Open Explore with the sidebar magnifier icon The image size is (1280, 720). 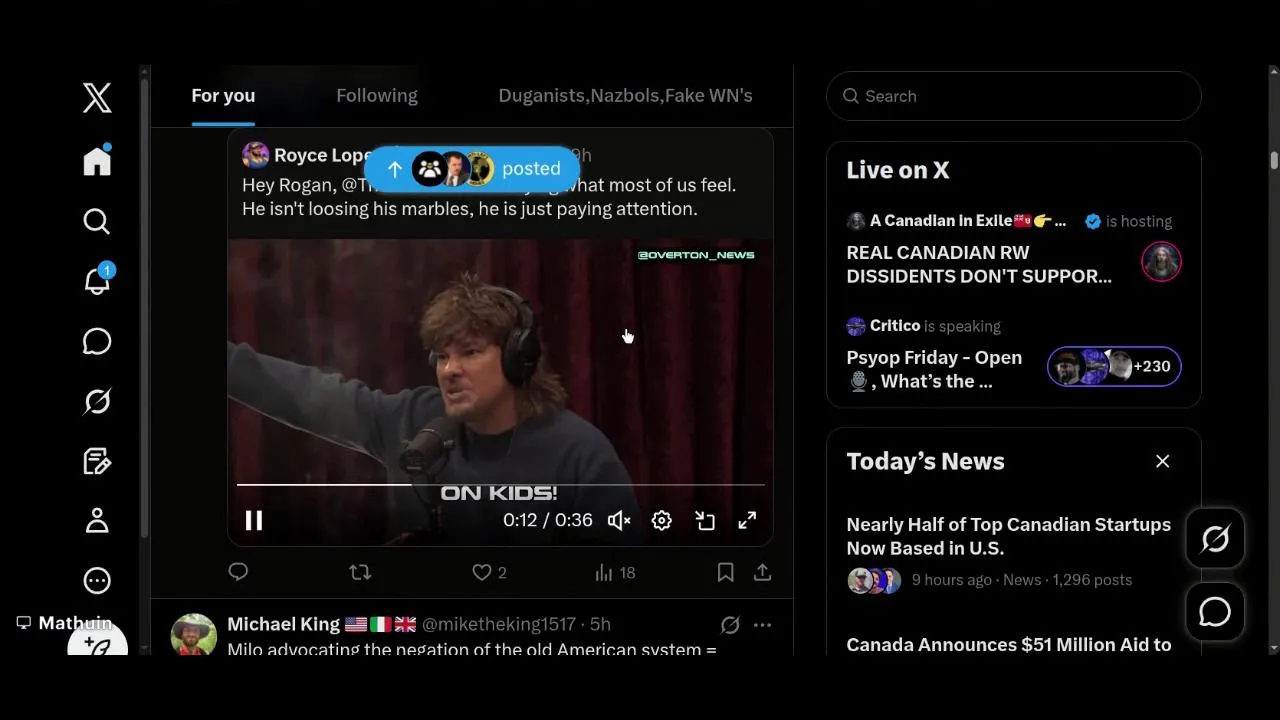tap(97, 221)
